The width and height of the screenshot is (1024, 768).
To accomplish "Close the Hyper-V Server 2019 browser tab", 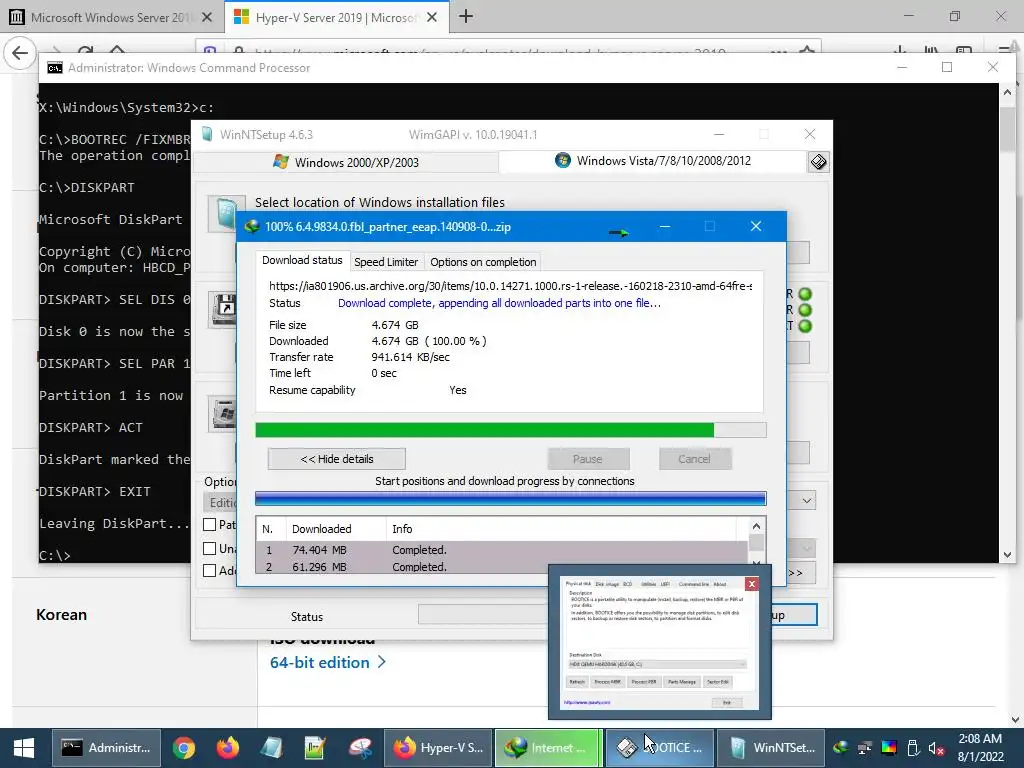I will [432, 18].
